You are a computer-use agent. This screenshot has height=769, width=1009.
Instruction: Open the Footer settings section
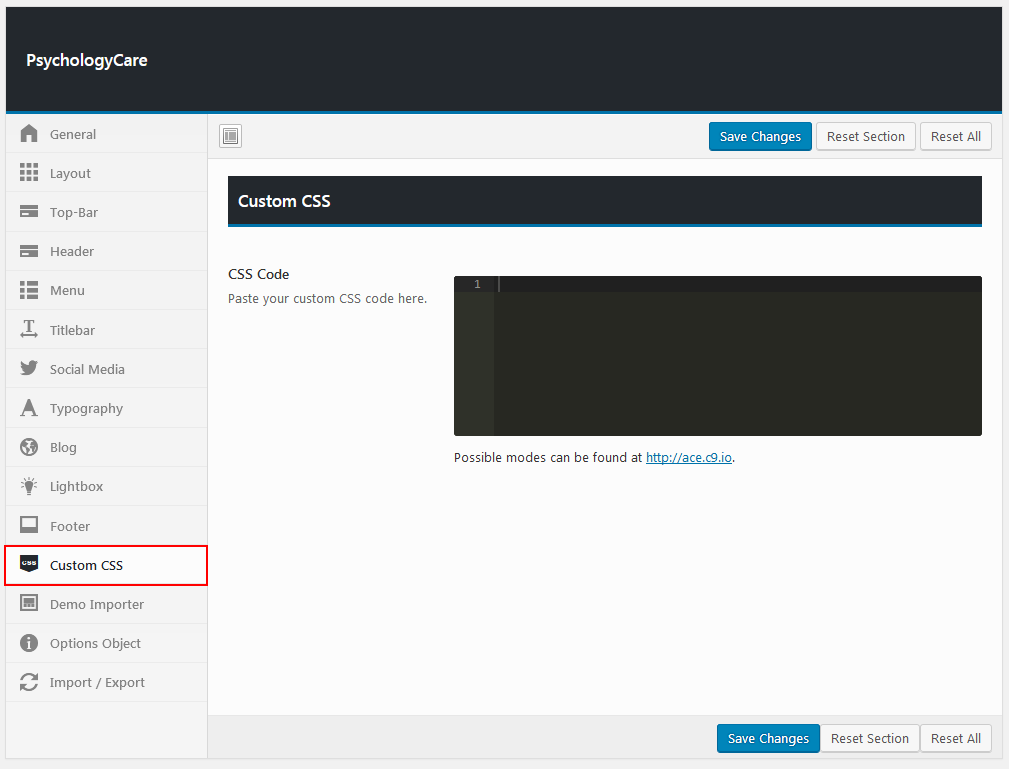click(x=70, y=526)
